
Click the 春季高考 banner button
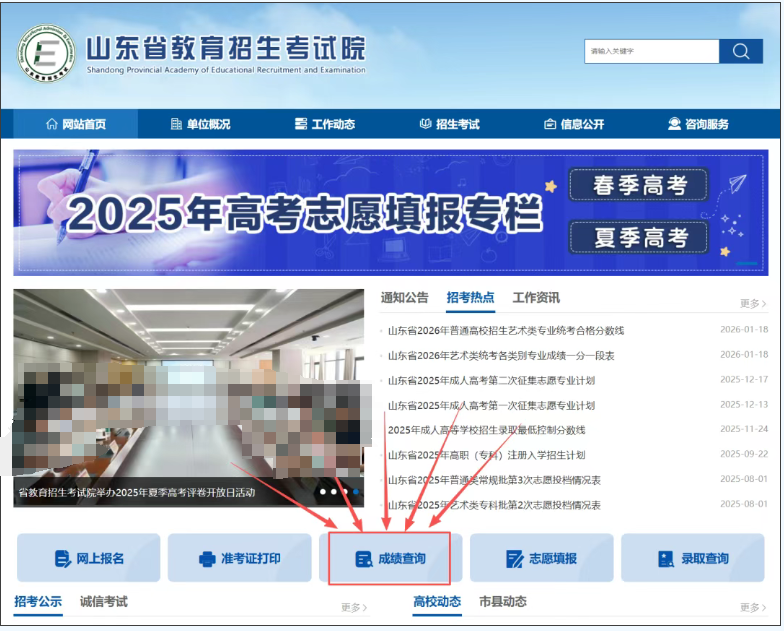638,185
